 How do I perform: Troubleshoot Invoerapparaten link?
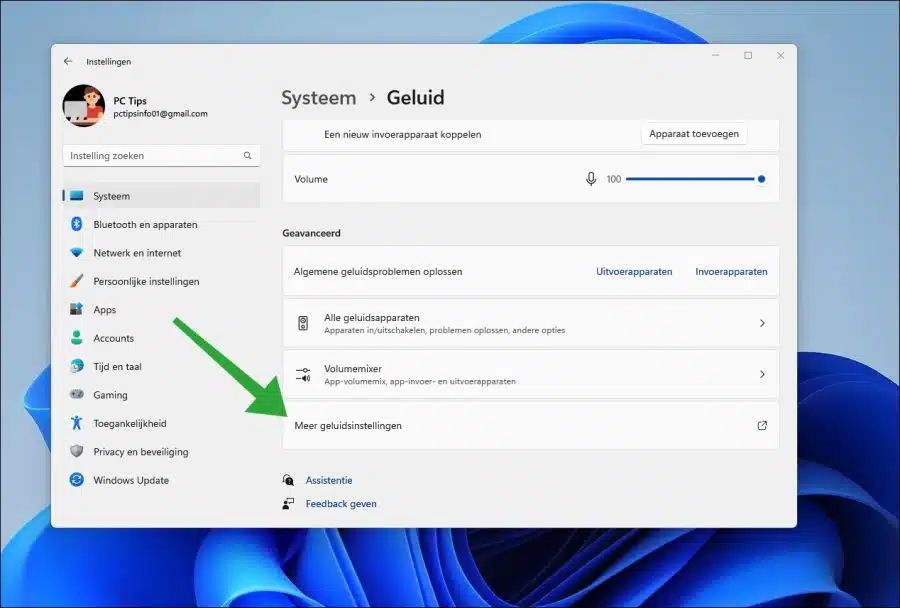(x=731, y=272)
